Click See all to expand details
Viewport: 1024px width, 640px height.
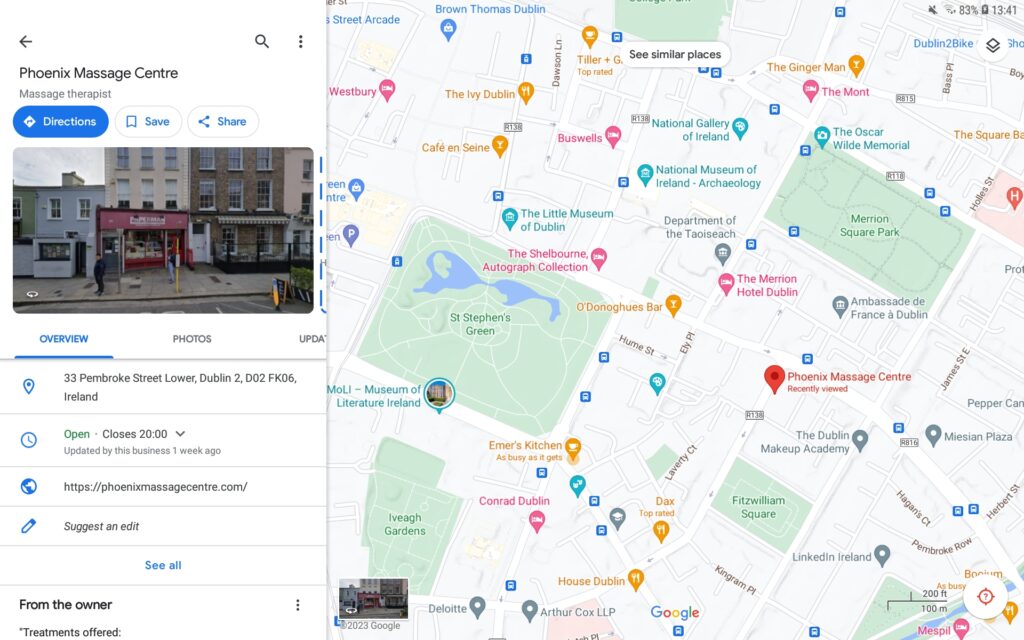[163, 566]
